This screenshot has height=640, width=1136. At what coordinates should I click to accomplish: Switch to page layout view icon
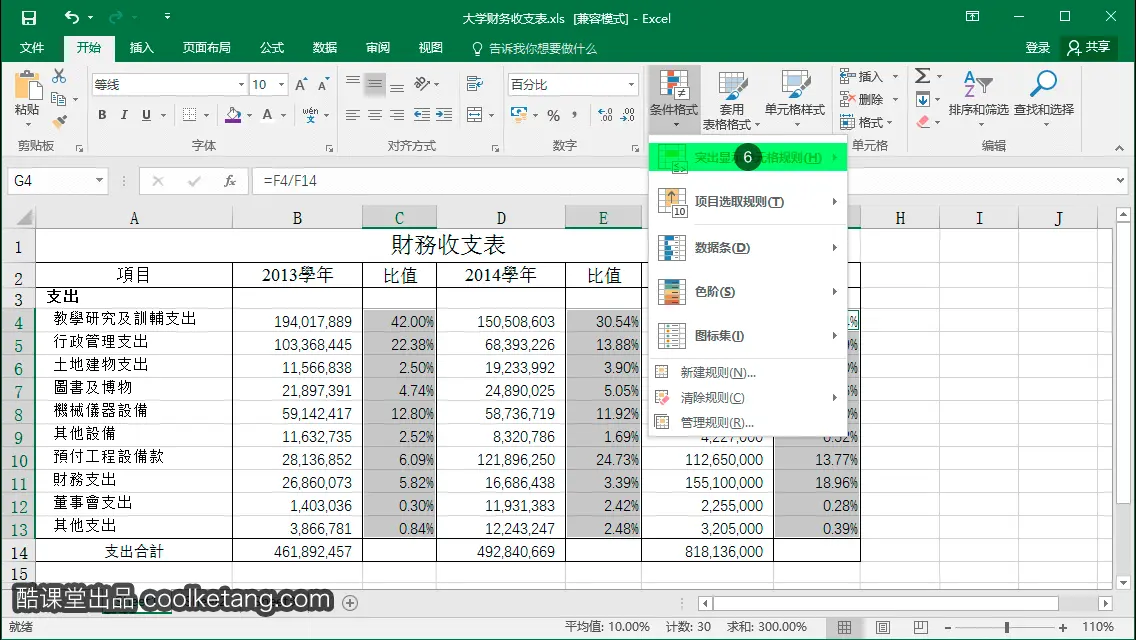(x=883, y=627)
